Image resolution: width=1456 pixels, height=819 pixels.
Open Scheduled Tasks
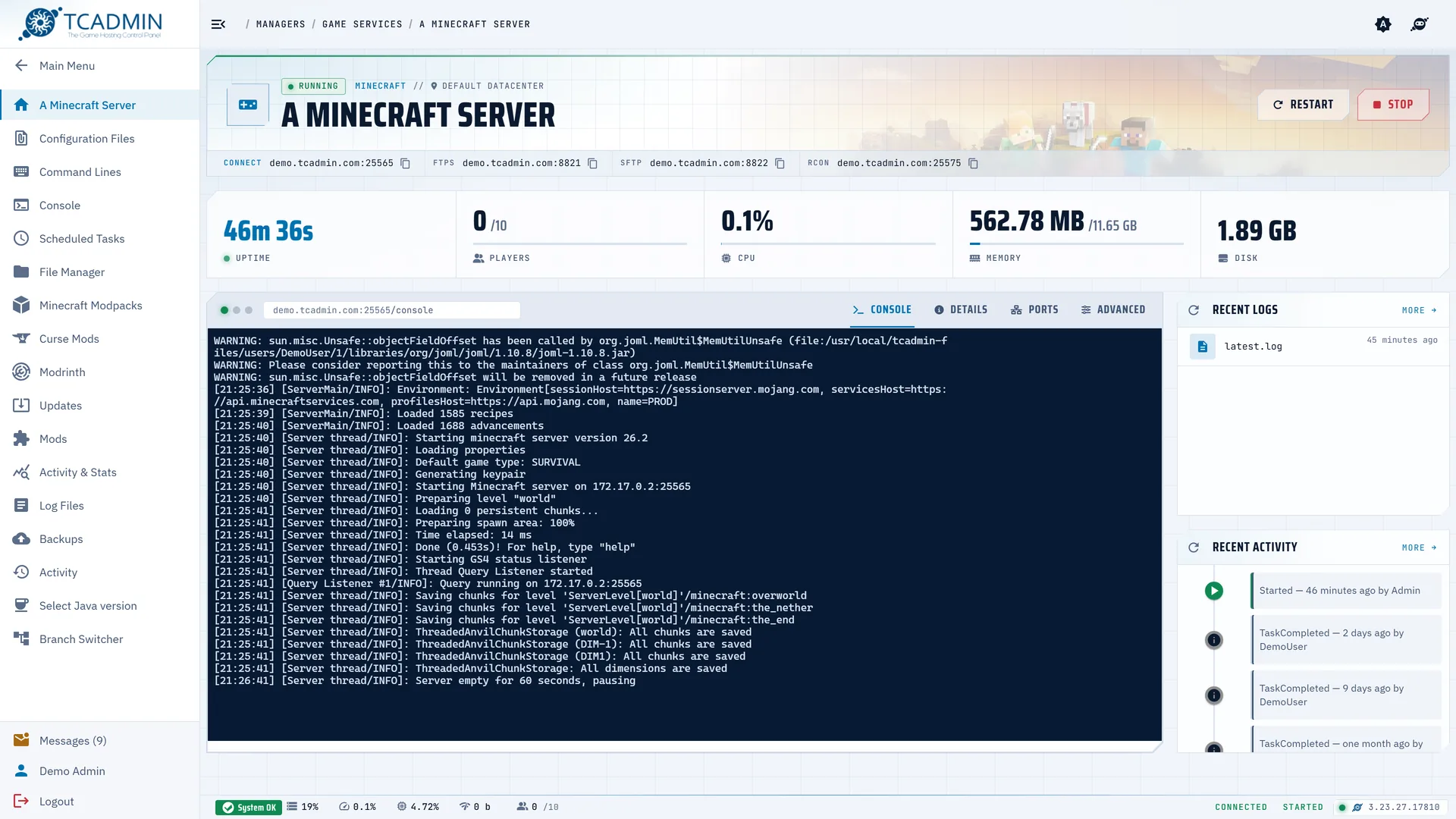pyautogui.click(x=100, y=238)
